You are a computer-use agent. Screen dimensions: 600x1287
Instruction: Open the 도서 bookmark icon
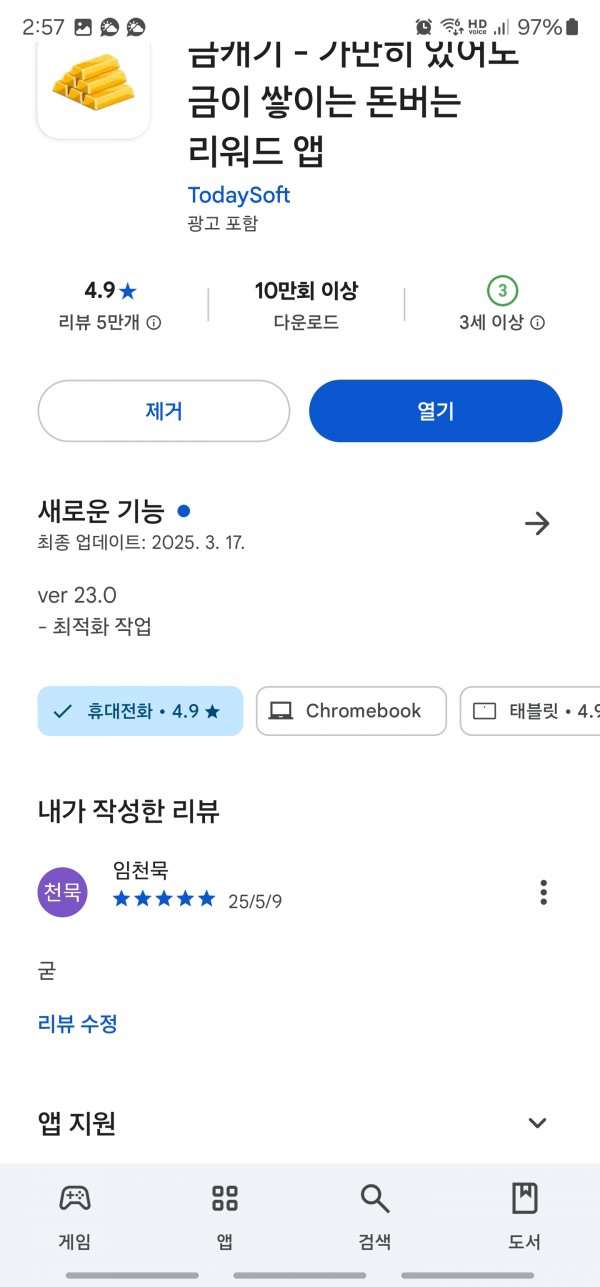pos(524,1197)
